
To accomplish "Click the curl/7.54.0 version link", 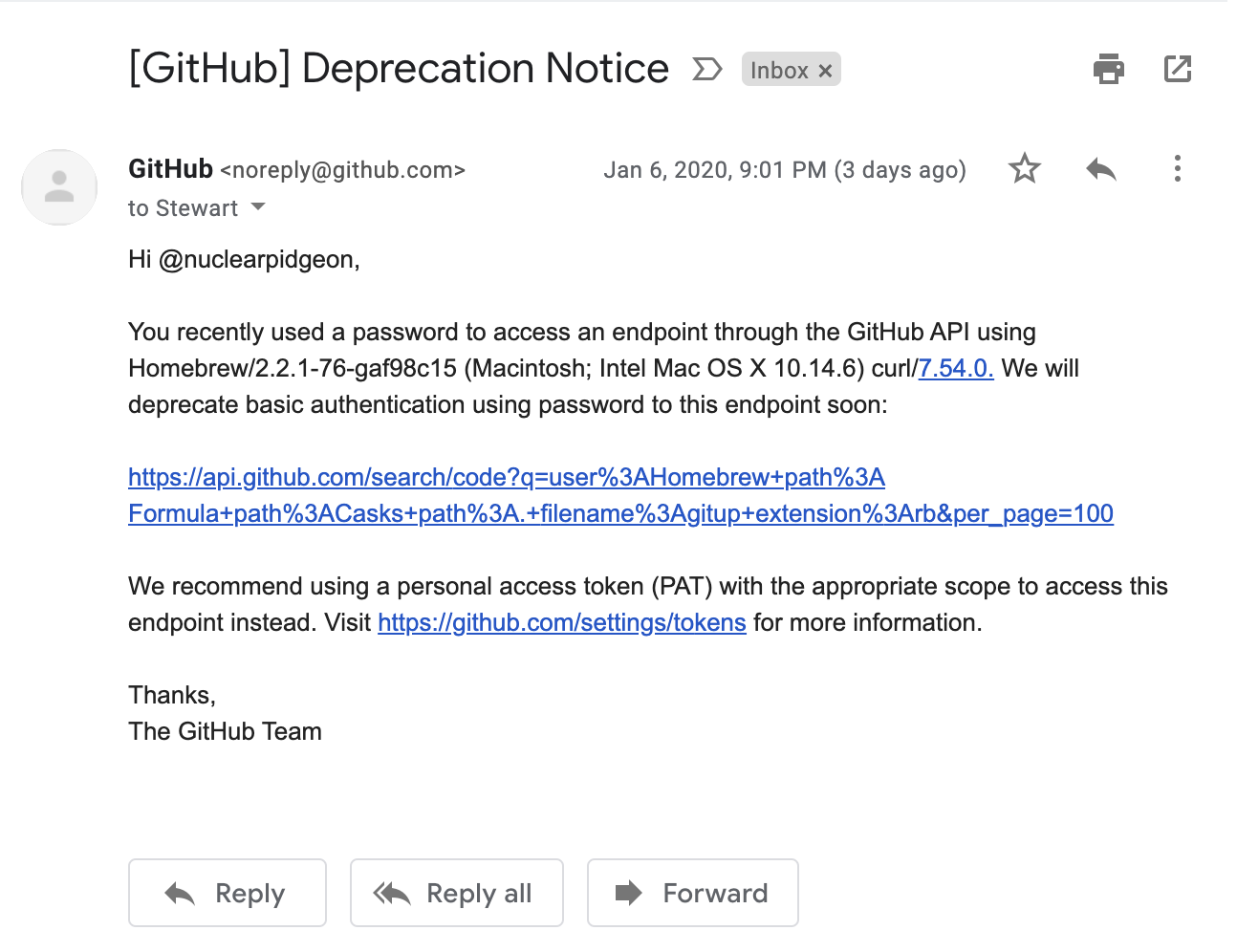I will [954, 368].
